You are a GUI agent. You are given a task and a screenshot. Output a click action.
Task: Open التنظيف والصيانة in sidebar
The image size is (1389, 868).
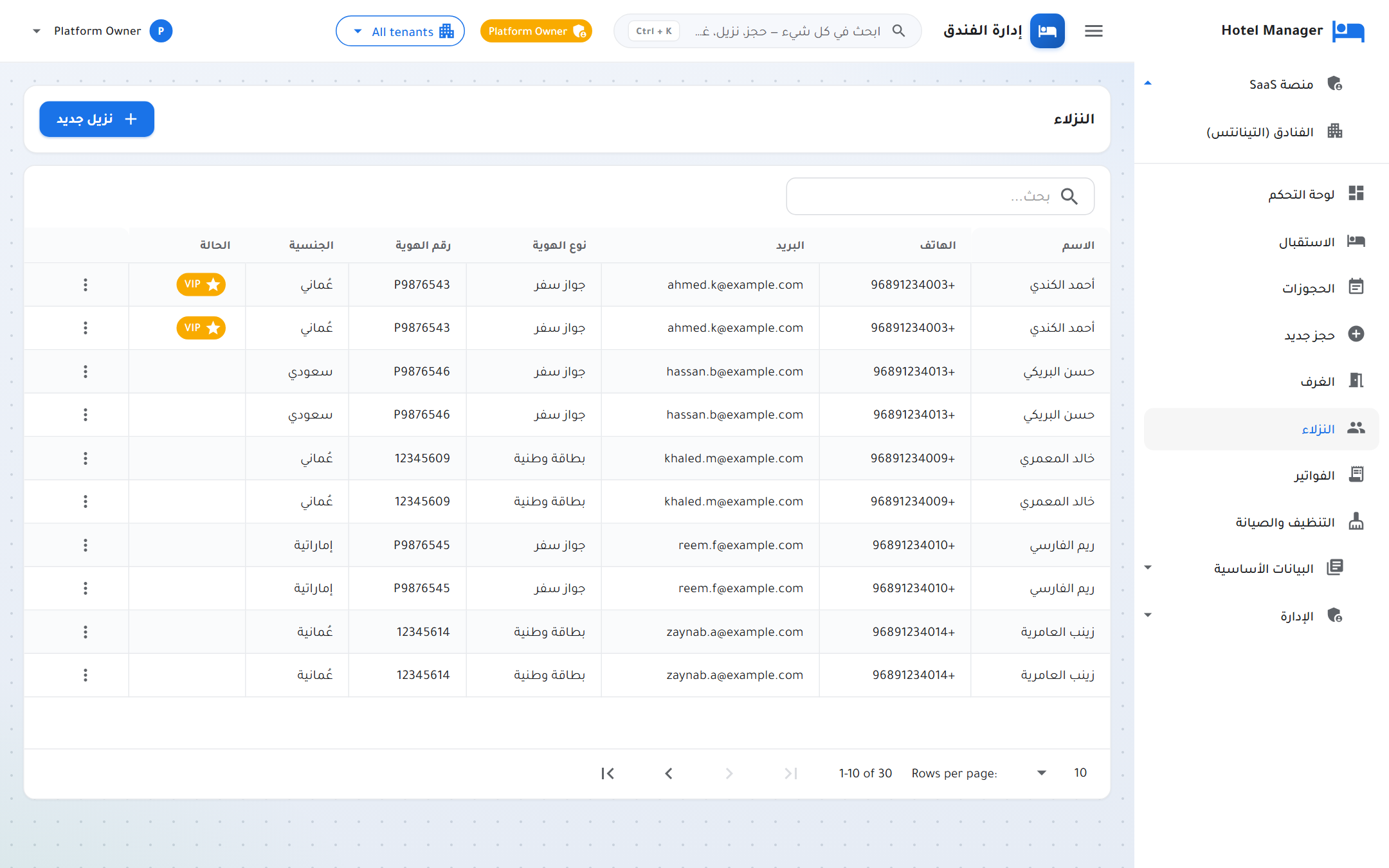pyautogui.click(x=1262, y=521)
